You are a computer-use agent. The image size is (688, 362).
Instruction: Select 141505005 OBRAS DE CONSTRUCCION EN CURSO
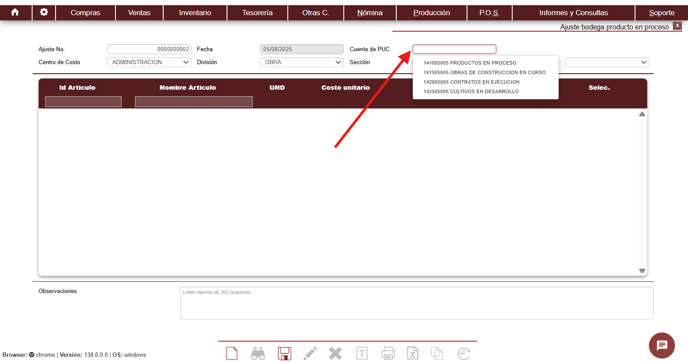coord(484,72)
